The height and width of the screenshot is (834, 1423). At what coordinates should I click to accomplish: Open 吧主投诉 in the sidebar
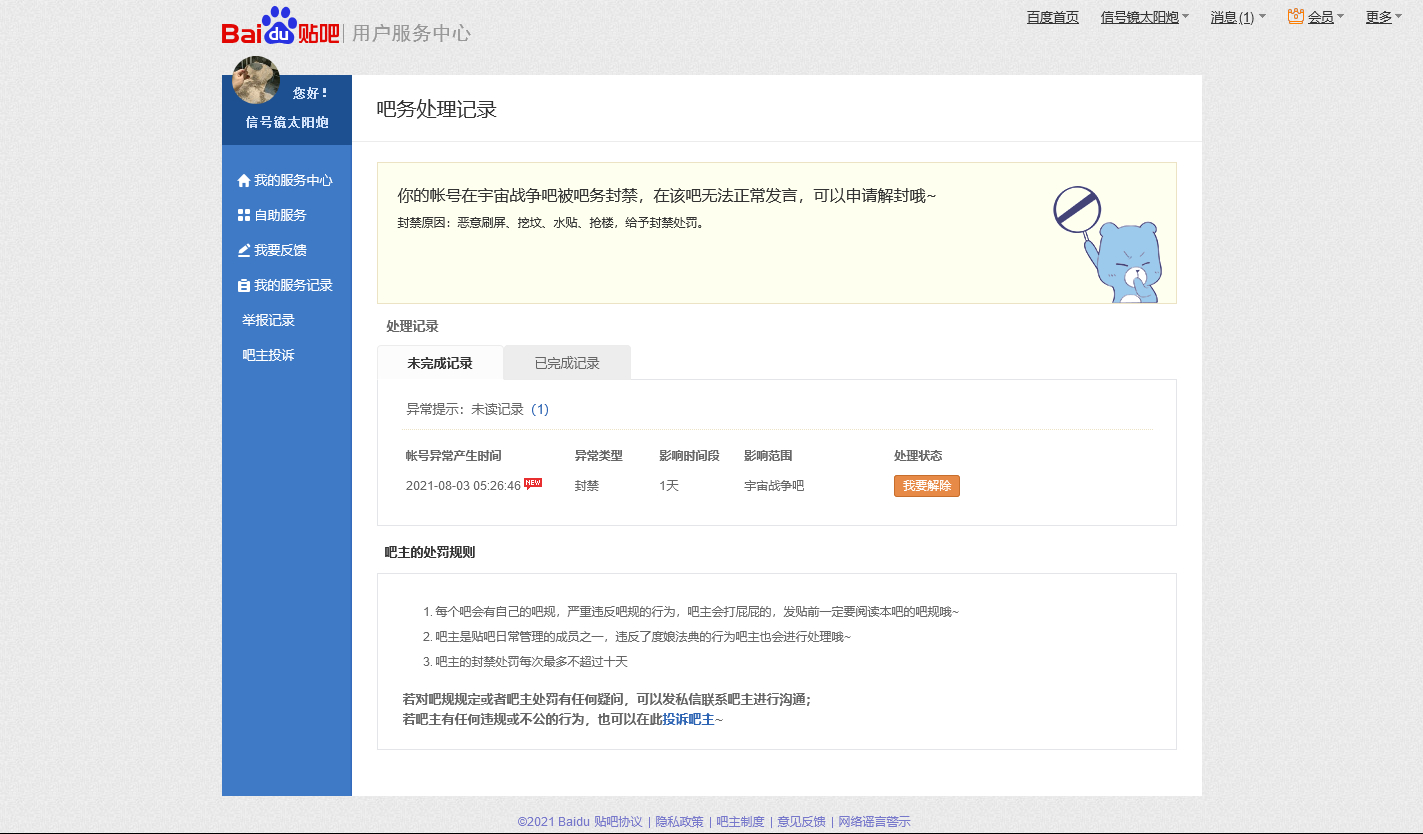[268, 355]
